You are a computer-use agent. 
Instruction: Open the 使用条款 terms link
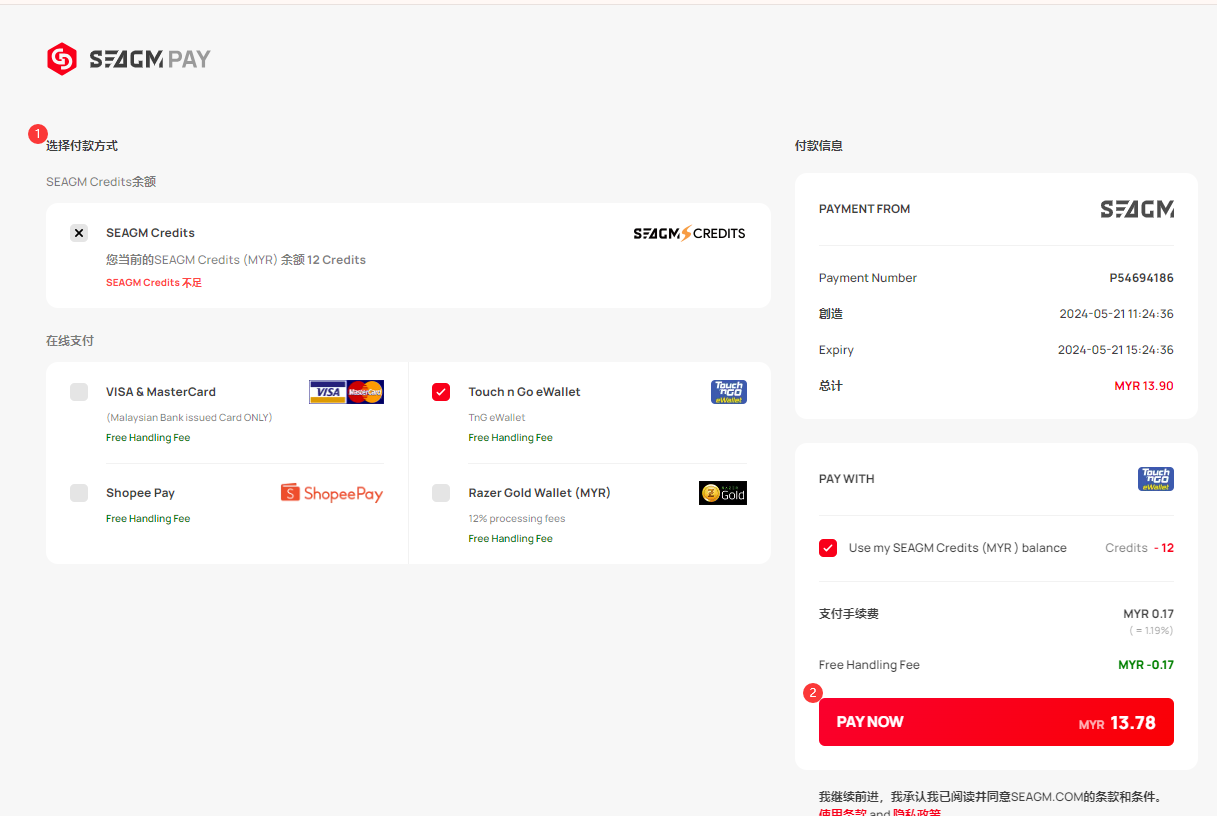(843, 812)
